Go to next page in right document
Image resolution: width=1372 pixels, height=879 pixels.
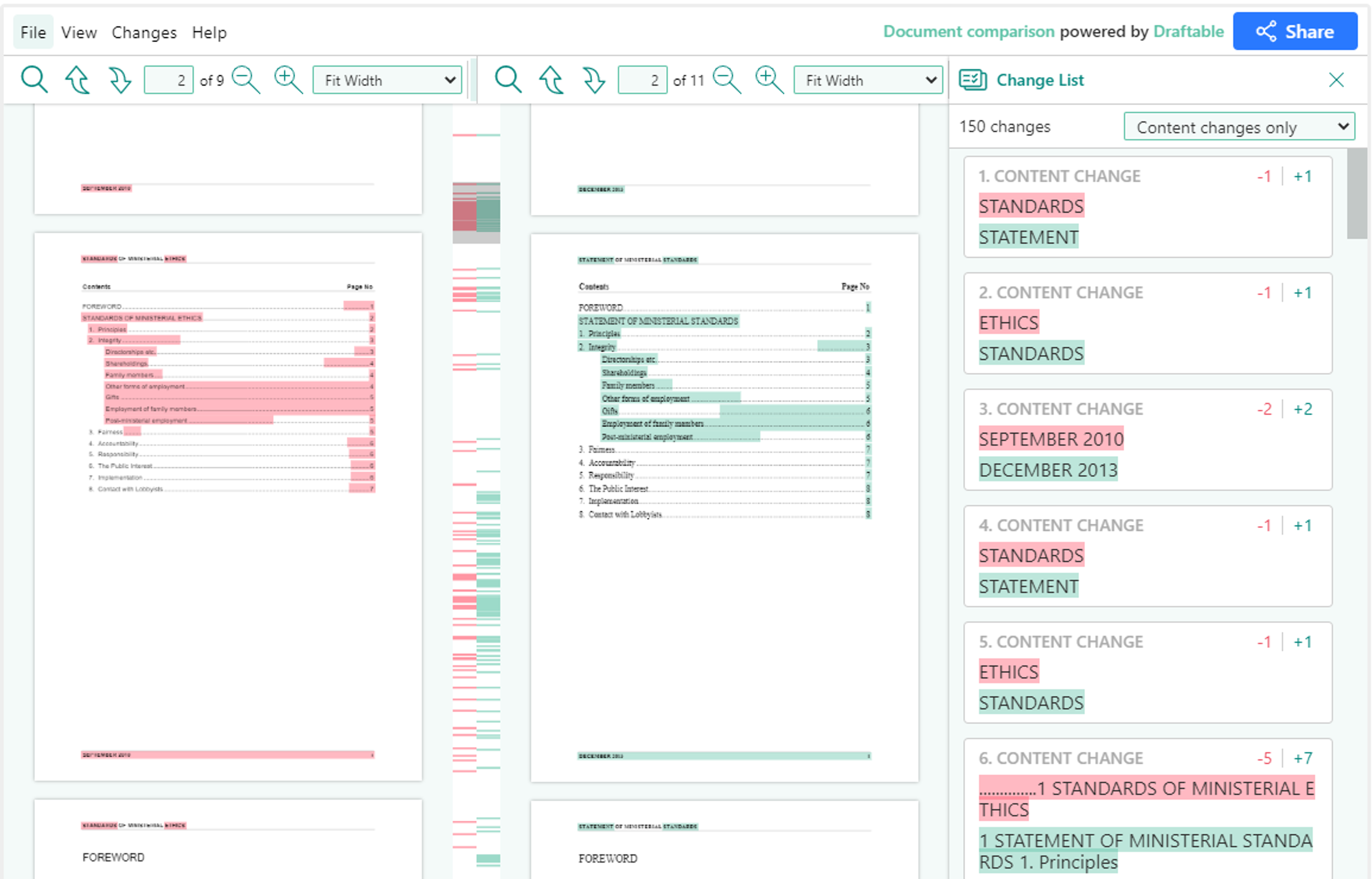pyautogui.click(x=593, y=79)
